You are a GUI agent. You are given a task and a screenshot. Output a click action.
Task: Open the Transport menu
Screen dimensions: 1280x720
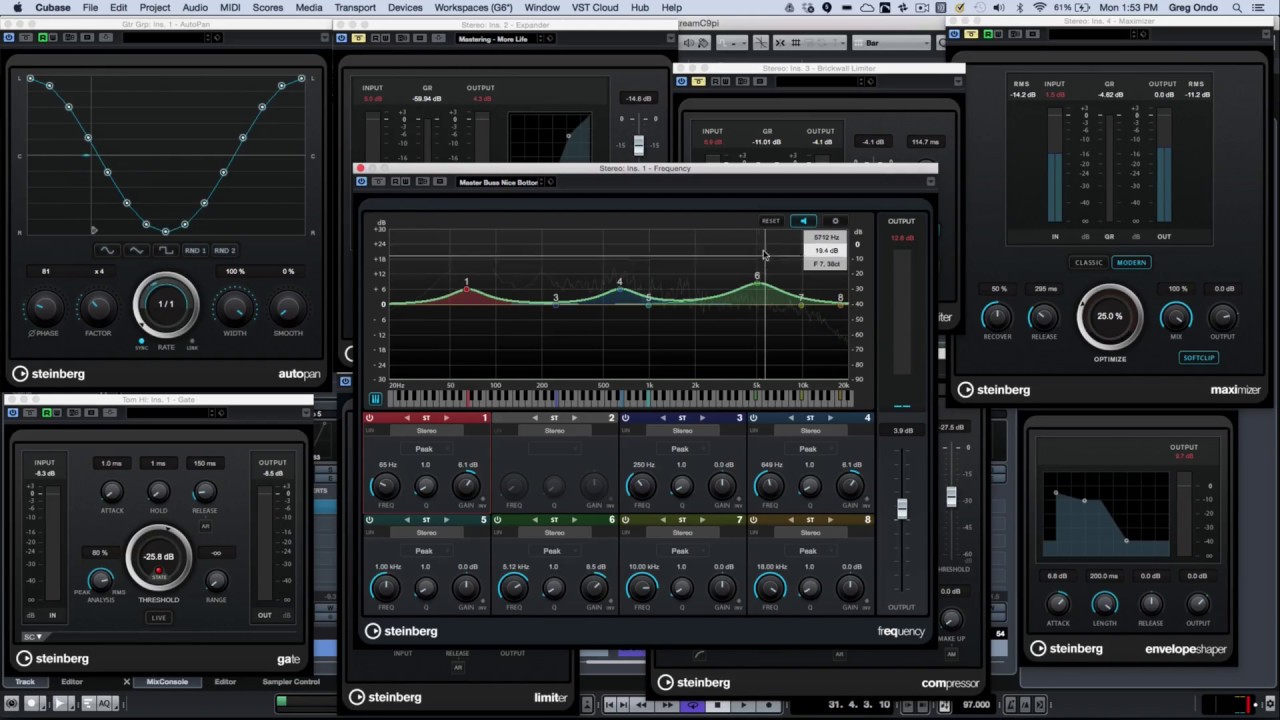pyautogui.click(x=355, y=8)
